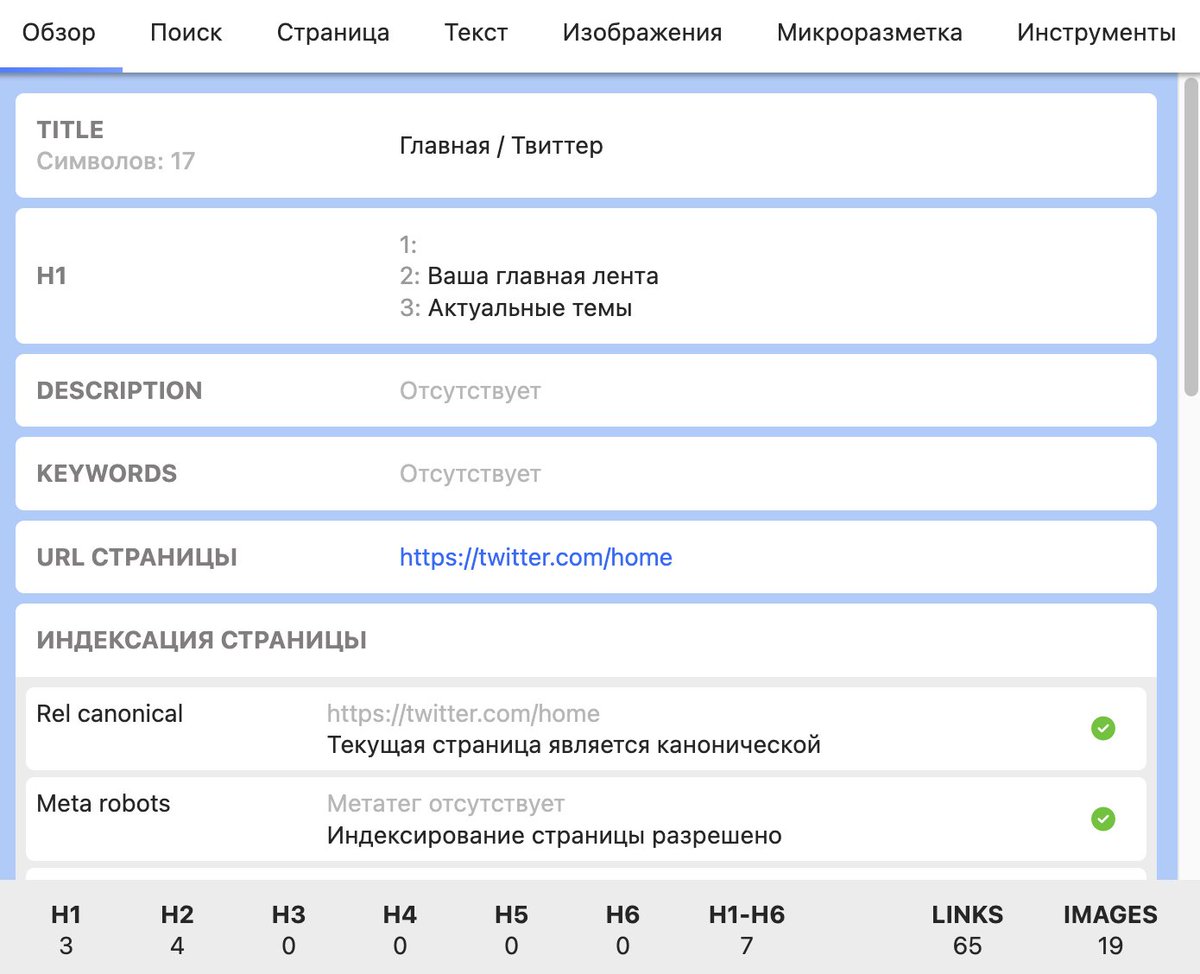
Task: Click the Rel canonical row label
Action: [110, 714]
